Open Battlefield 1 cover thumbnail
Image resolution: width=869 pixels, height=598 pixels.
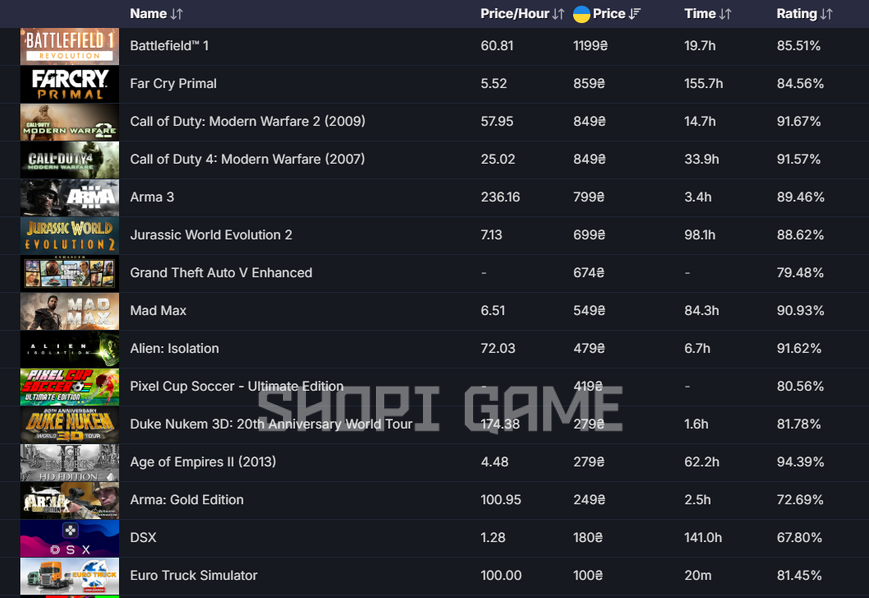click(x=70, y=47)
